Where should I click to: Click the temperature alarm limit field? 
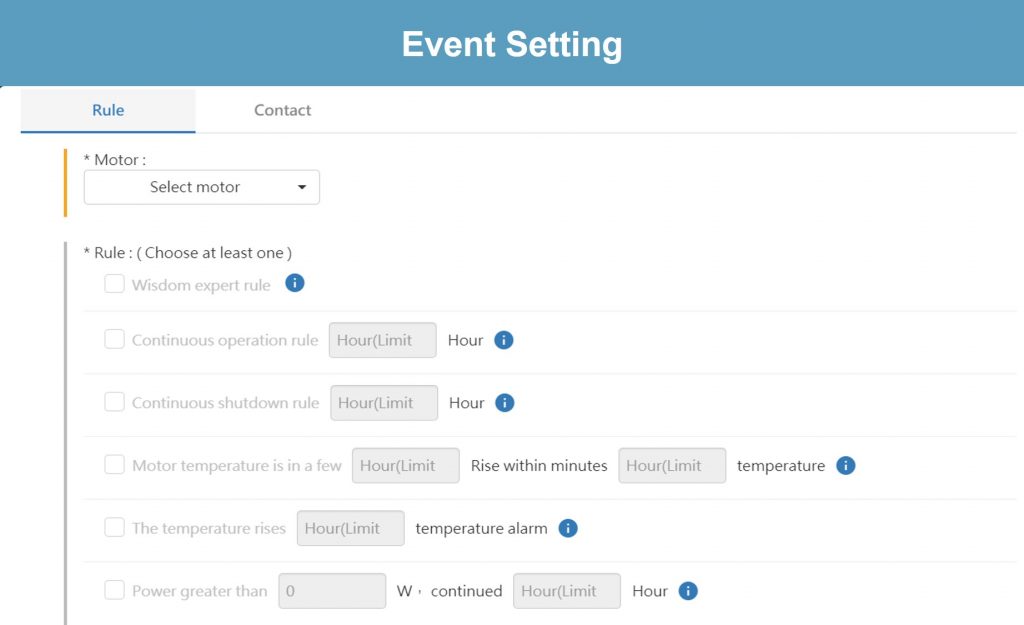[x=351, y=528]
